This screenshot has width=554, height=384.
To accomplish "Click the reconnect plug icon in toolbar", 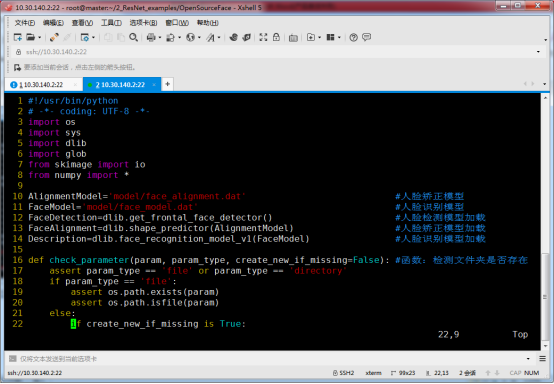I will tap(54, 37).
